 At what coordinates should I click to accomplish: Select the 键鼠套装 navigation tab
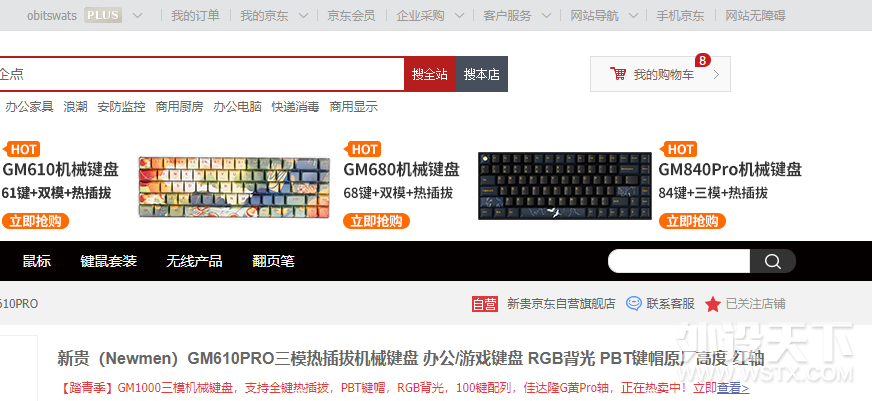point(108,261)
